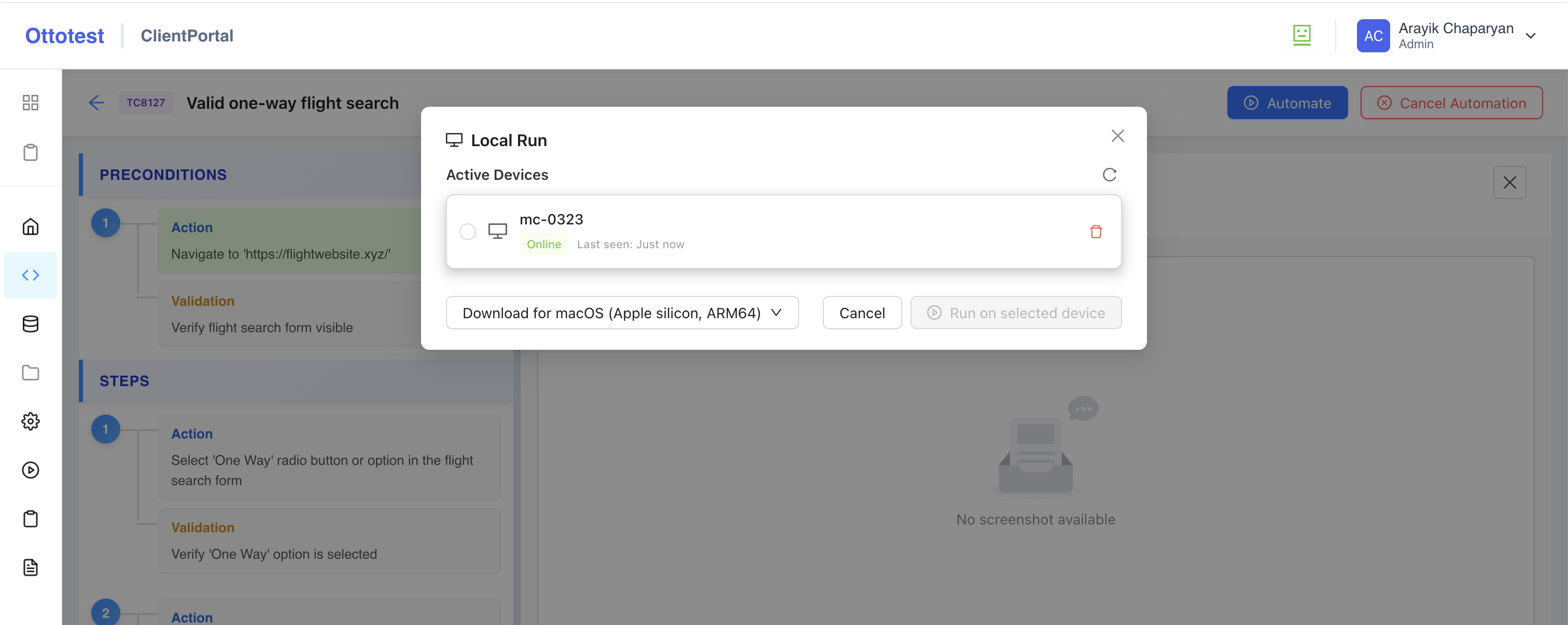Open the play circle icon in sidebar
Image resolution: width=1568 pixels, height=625 pixels.
[x=31, y=470]
